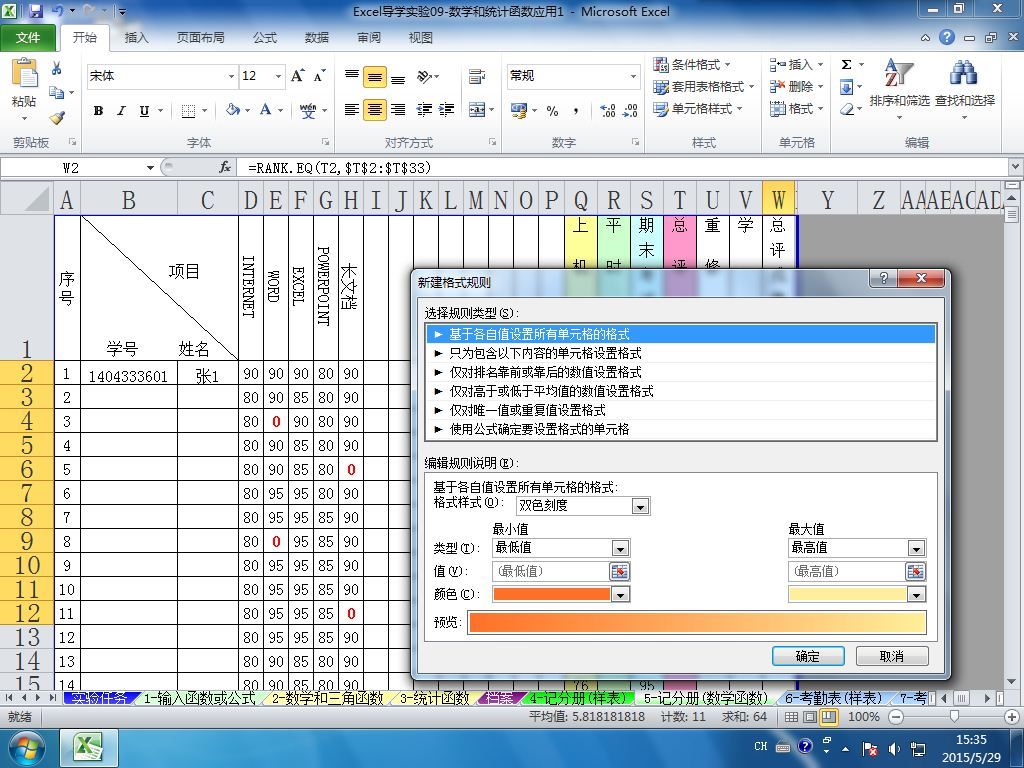Image resolution: width=1024 pixels, height=768 pixels.
Task: Click the Wrap Text icon
Action: click(477, 76)
